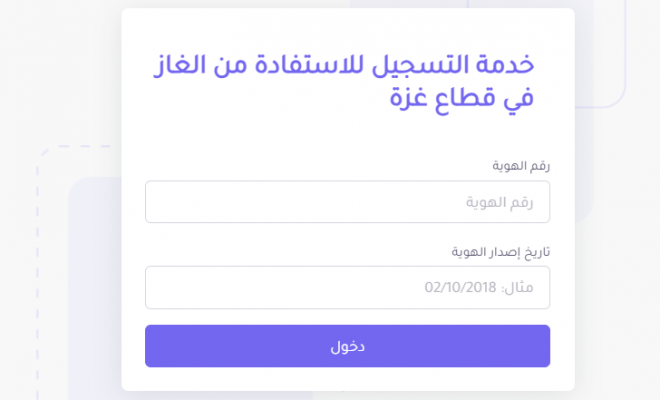Click the placeholder text مثال: 02/10/2018
Viewport: 660px width, 400px height.
pyautogui.click(x=479, y=288)
